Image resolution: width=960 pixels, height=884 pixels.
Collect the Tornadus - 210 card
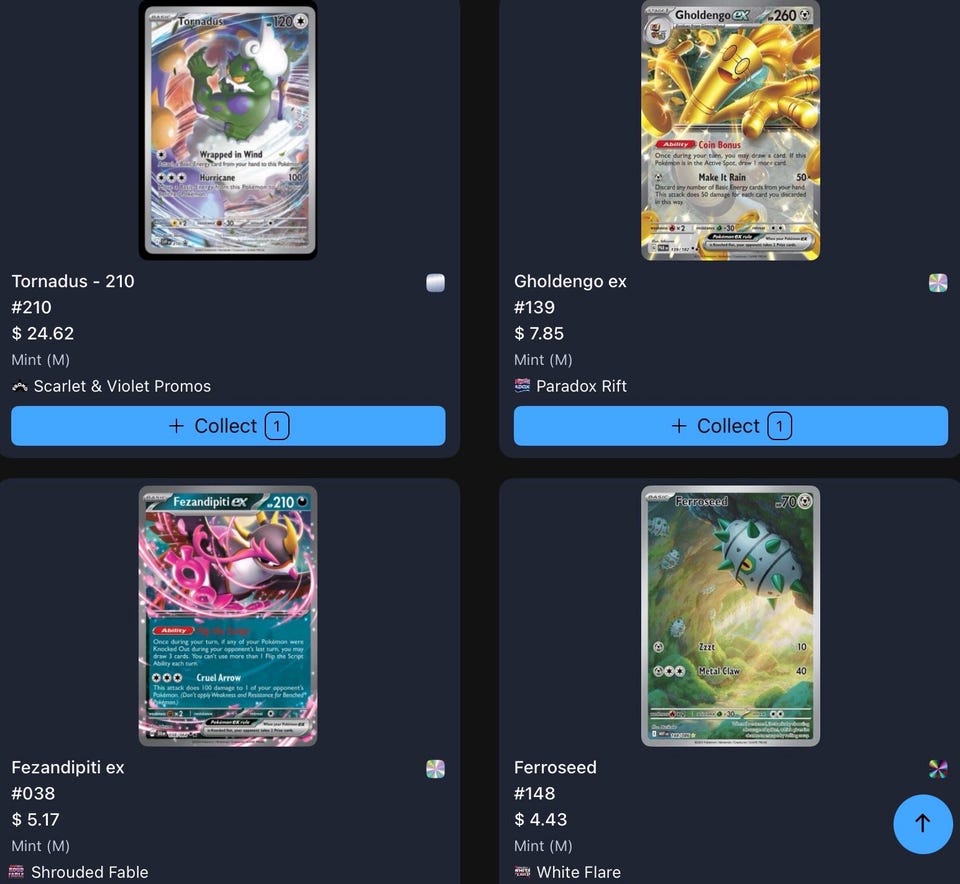point(228,425)
